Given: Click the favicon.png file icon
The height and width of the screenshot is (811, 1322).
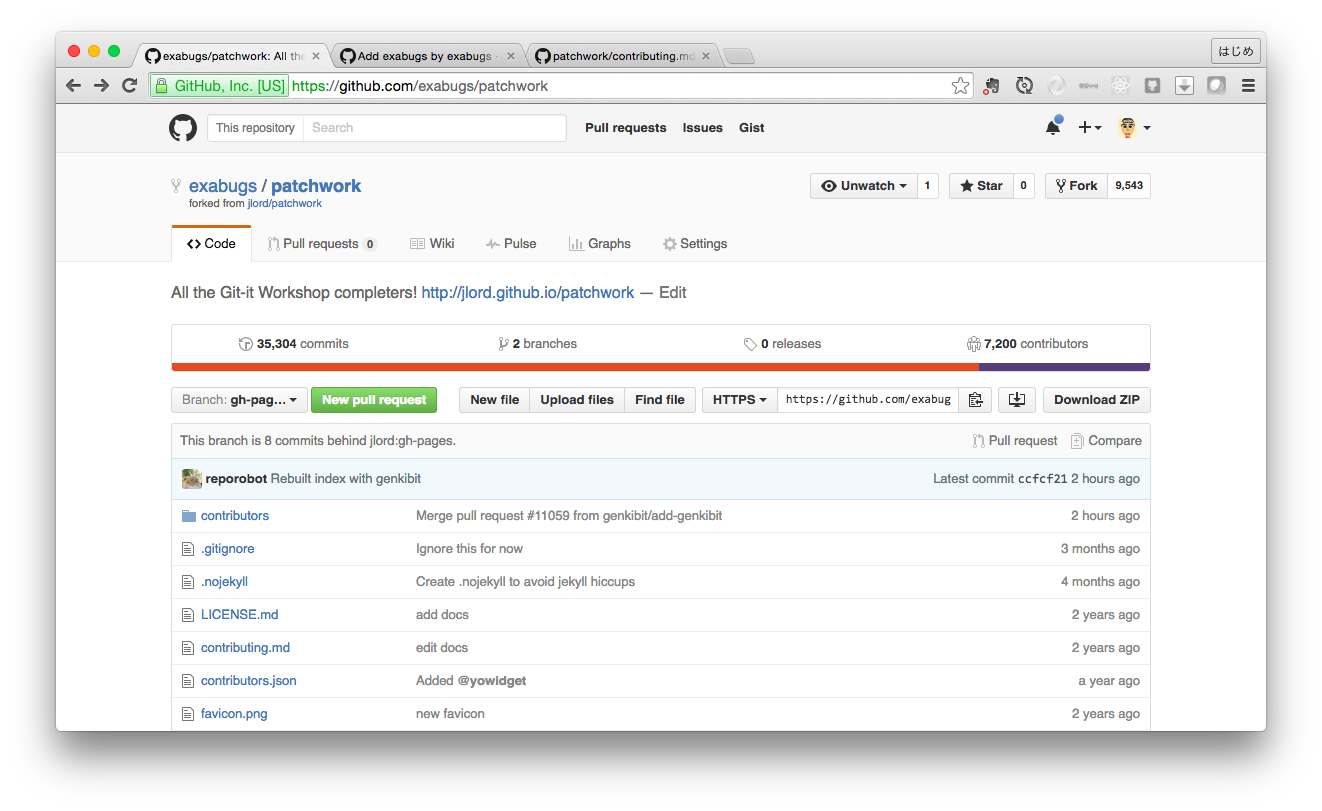Looking at the screenshot, I should click(188, 714).
